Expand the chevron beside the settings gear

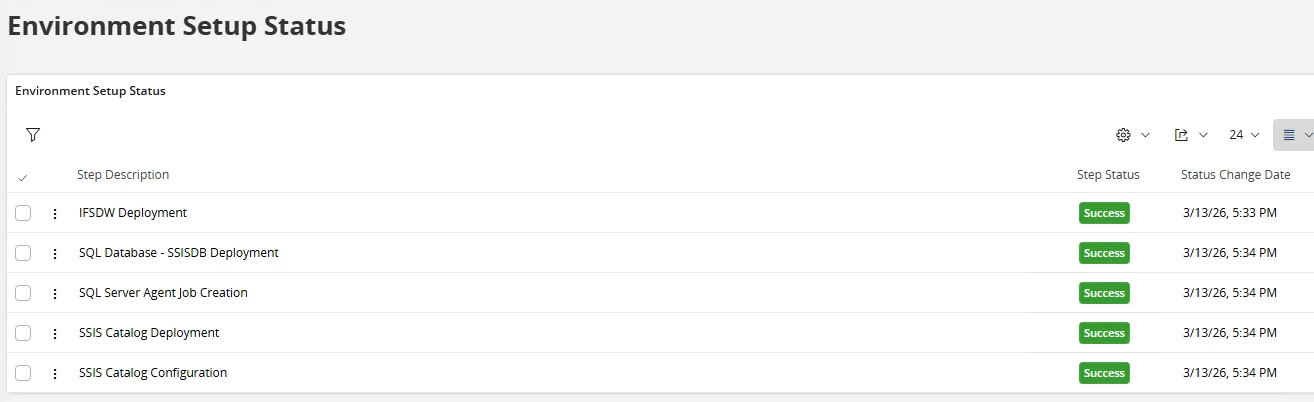(1146, 135)
